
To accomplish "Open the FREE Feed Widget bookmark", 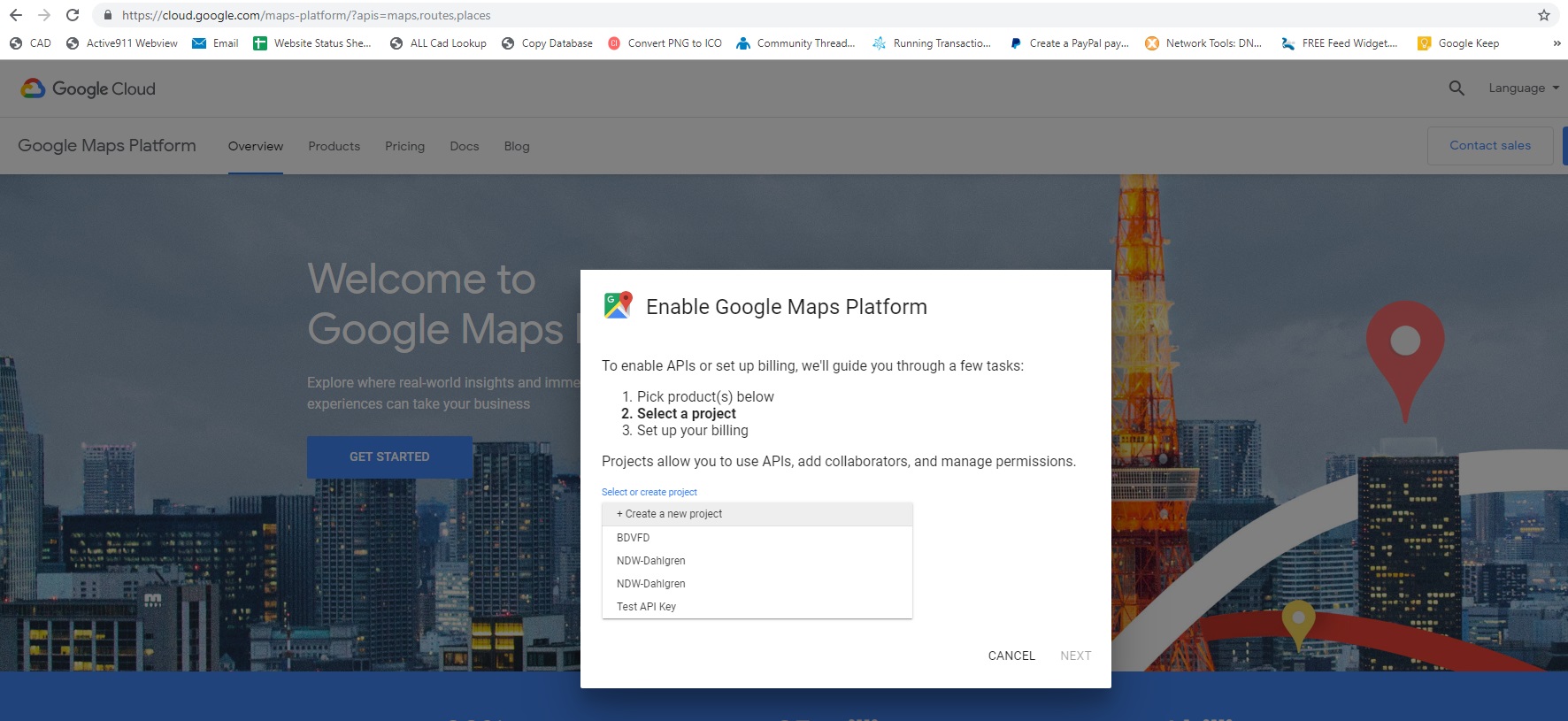I will click(1340, 42).
